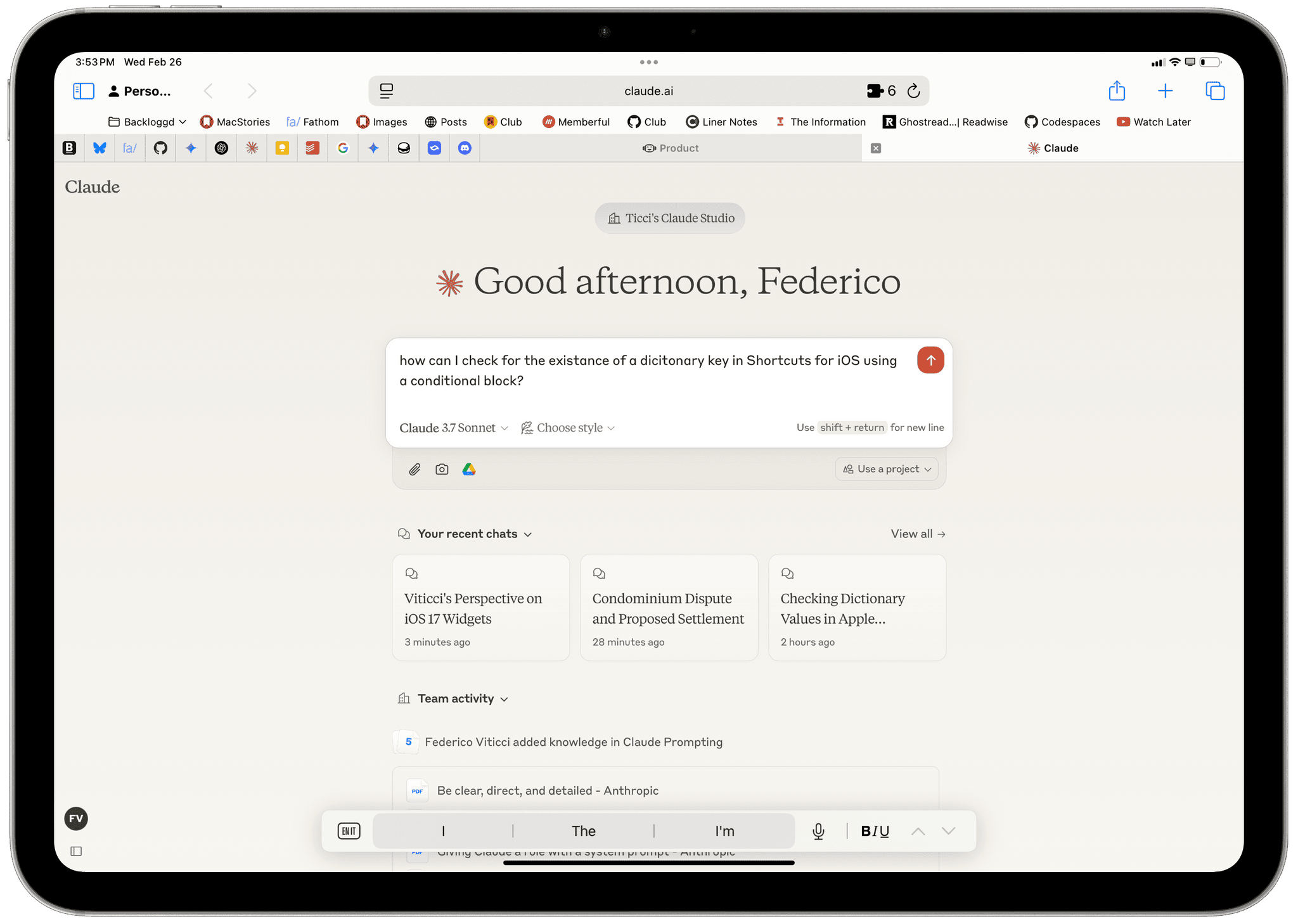Open the MacStories bookmark

tap(235, 122)
